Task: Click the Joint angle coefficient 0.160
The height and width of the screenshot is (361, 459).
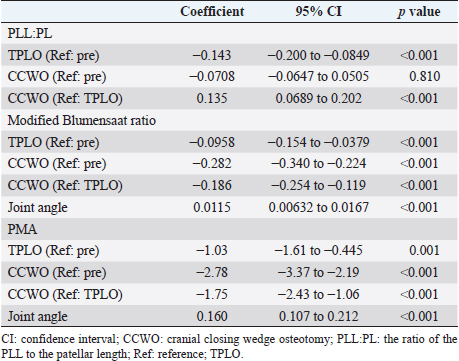Action: pos(212,316)
